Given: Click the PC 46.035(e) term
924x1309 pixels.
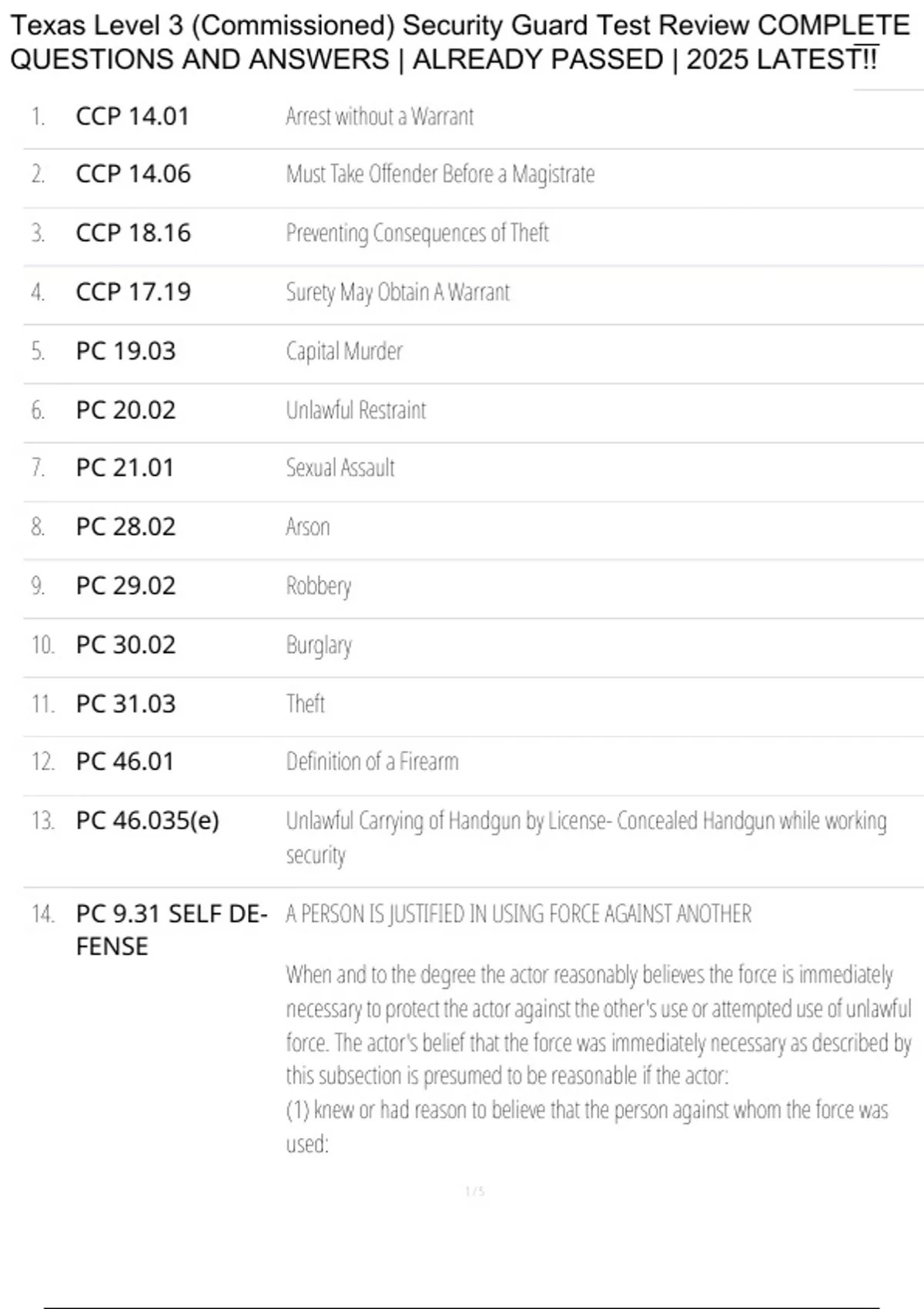Looking at the screenshot, I should [x=148, y=821].
